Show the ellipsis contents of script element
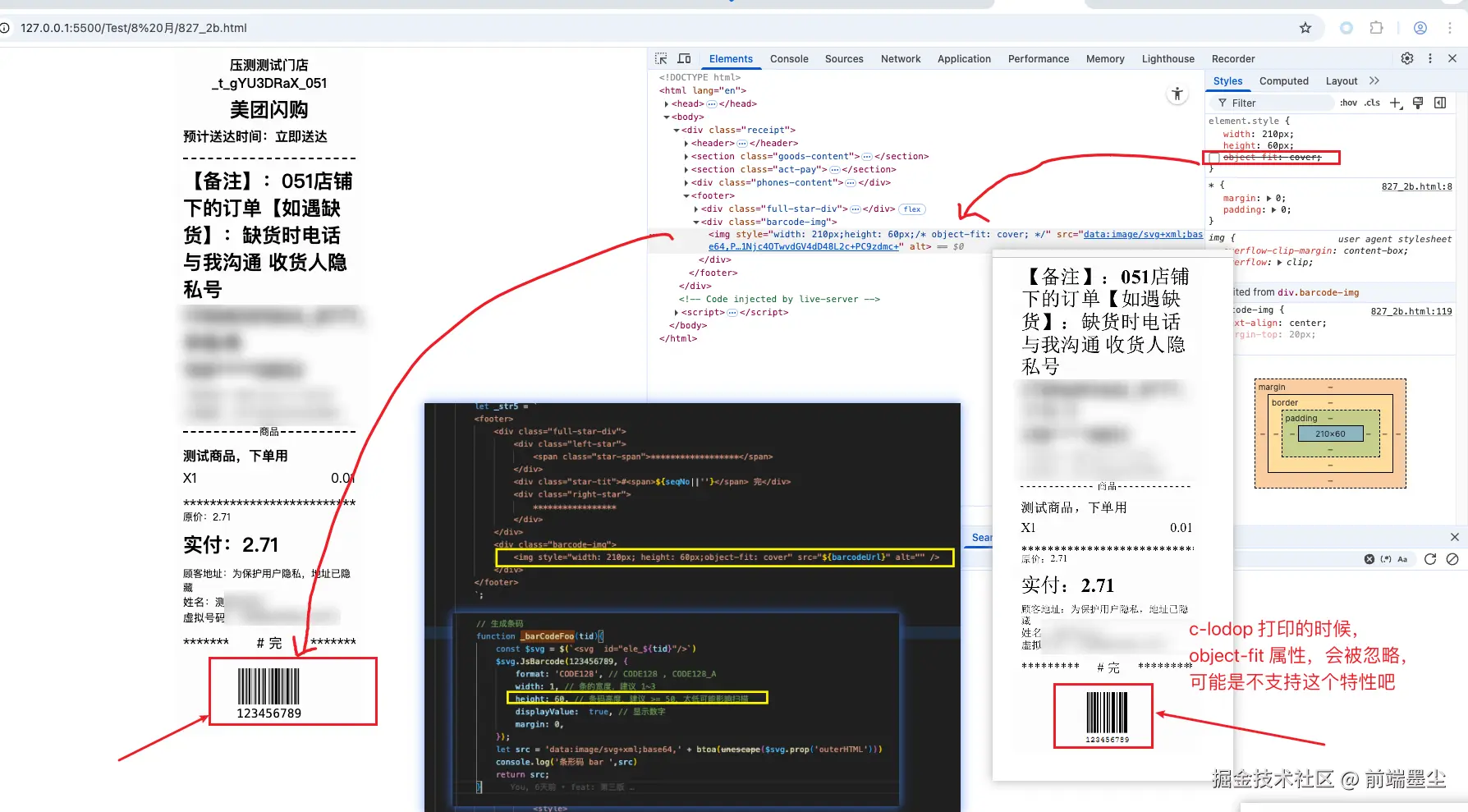The image size is (1468, 812). pos(732,313)
